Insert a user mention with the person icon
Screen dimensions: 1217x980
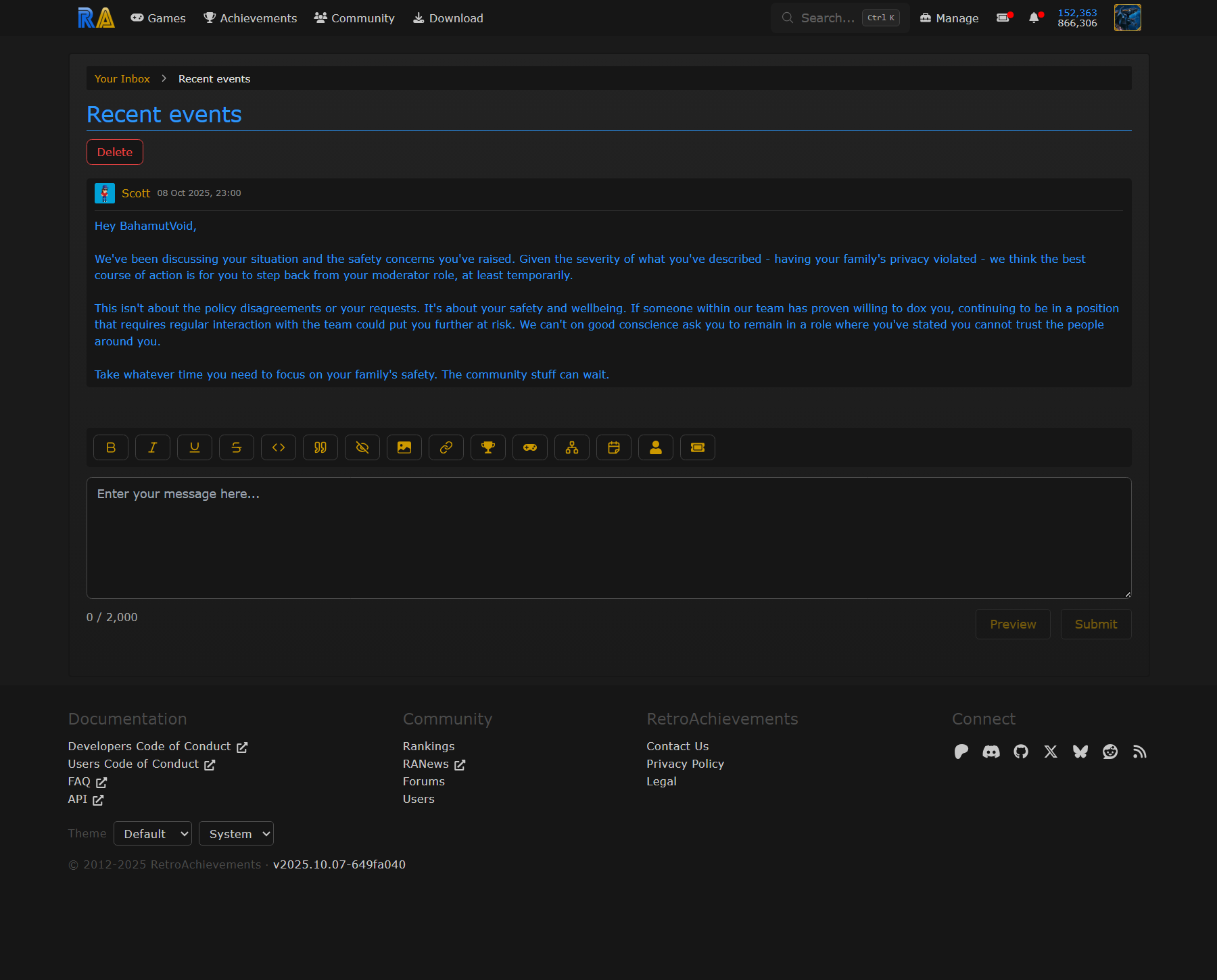pos(656,447)
